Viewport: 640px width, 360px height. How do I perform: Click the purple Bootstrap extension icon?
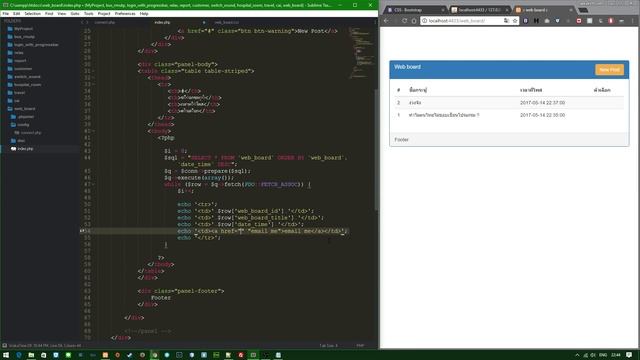pyautogui.click(x=526, y=20)
